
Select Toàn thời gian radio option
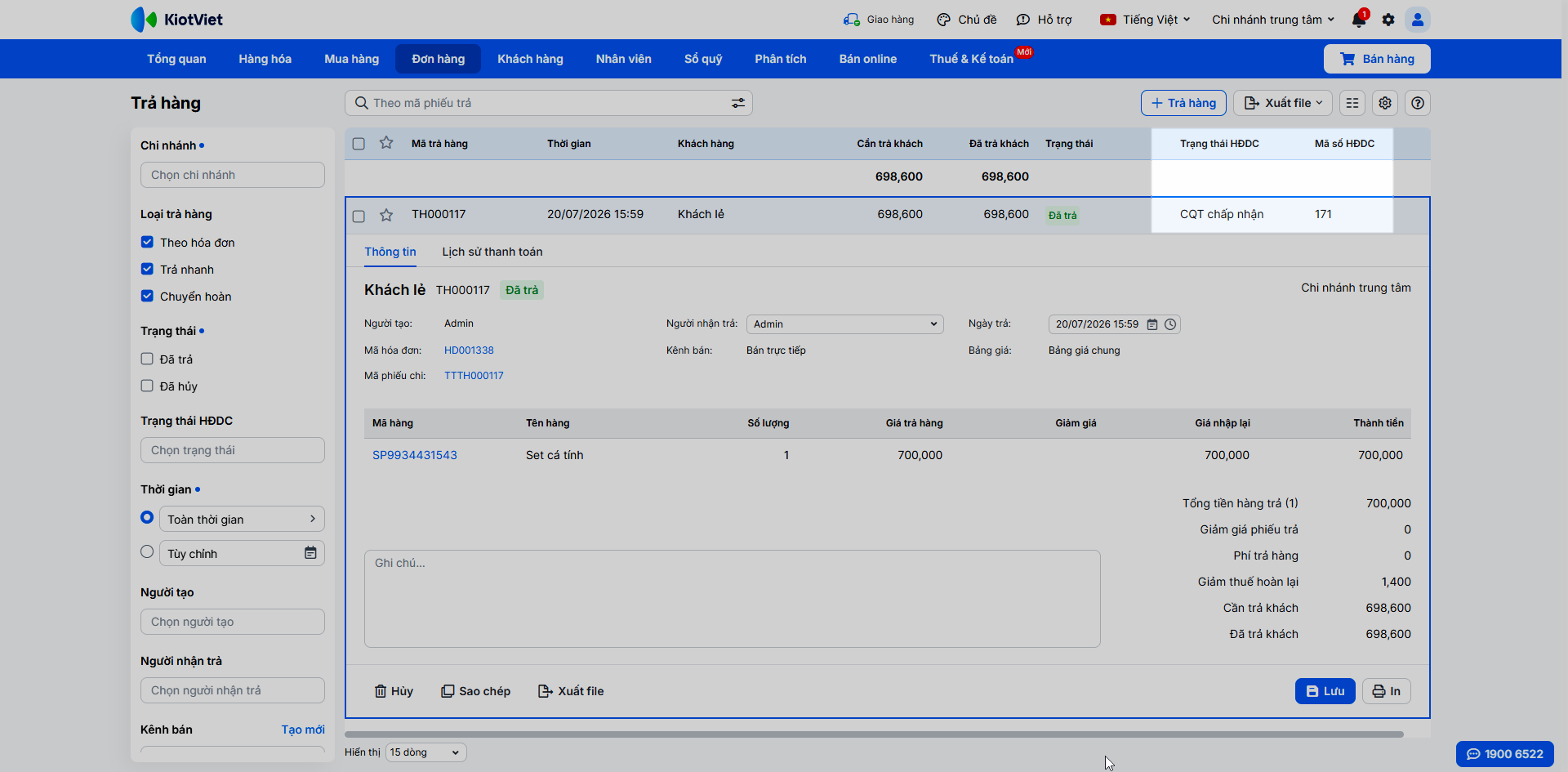click(147, 517)
